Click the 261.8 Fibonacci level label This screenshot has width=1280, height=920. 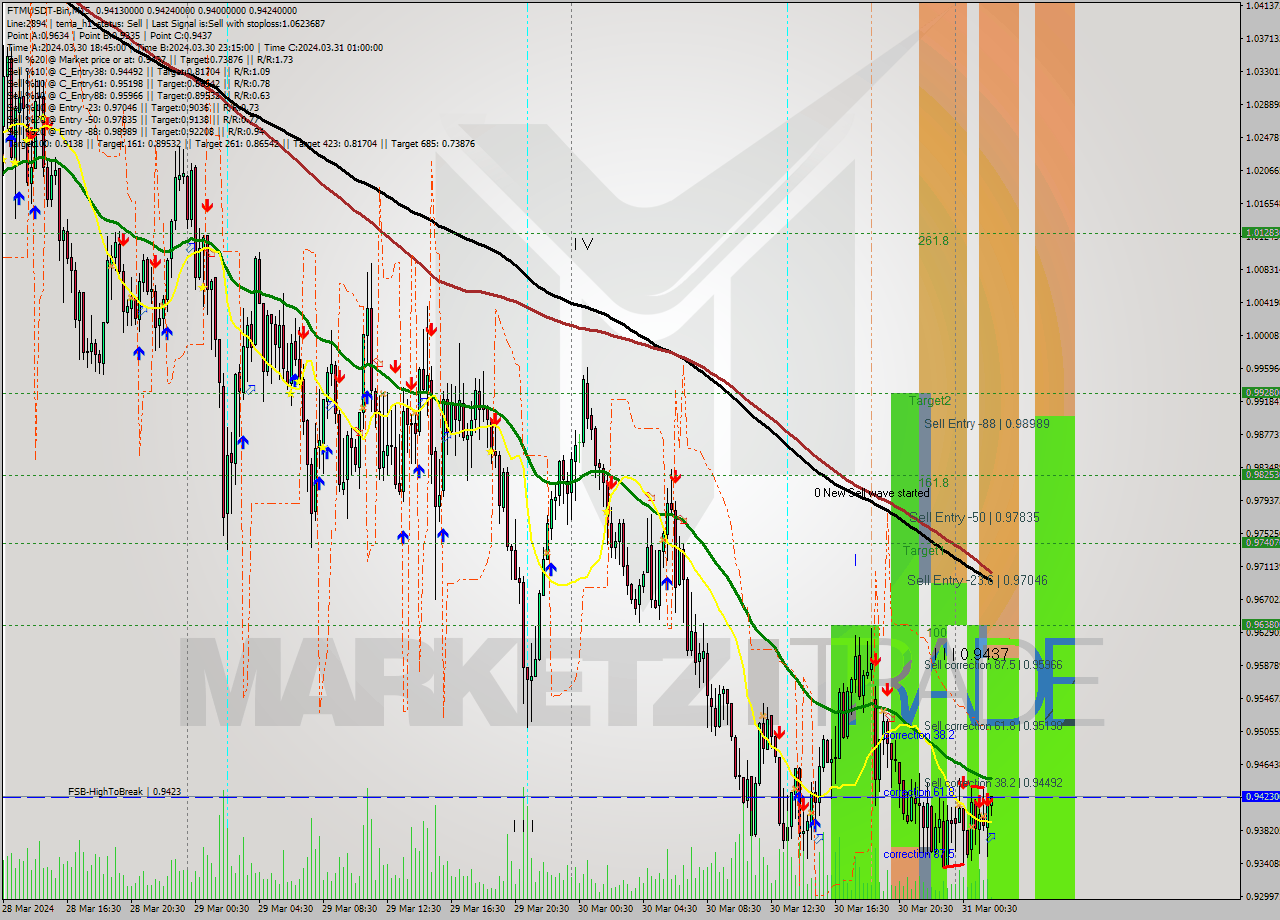coord(933,240)
